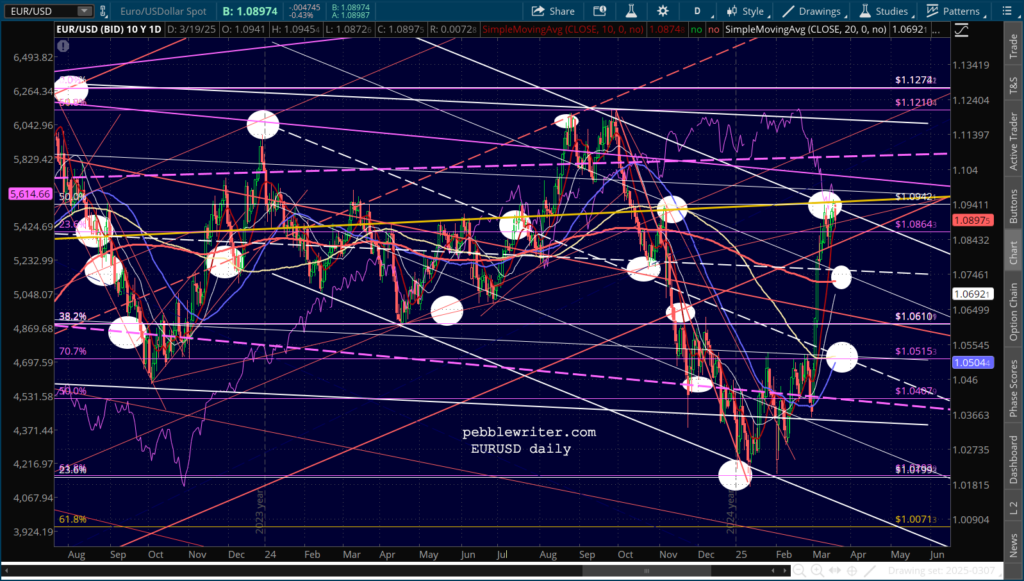
Task: Click the pink 5,614.66 left axis tag
Action: pyautogui.click(x=30, y=194)
